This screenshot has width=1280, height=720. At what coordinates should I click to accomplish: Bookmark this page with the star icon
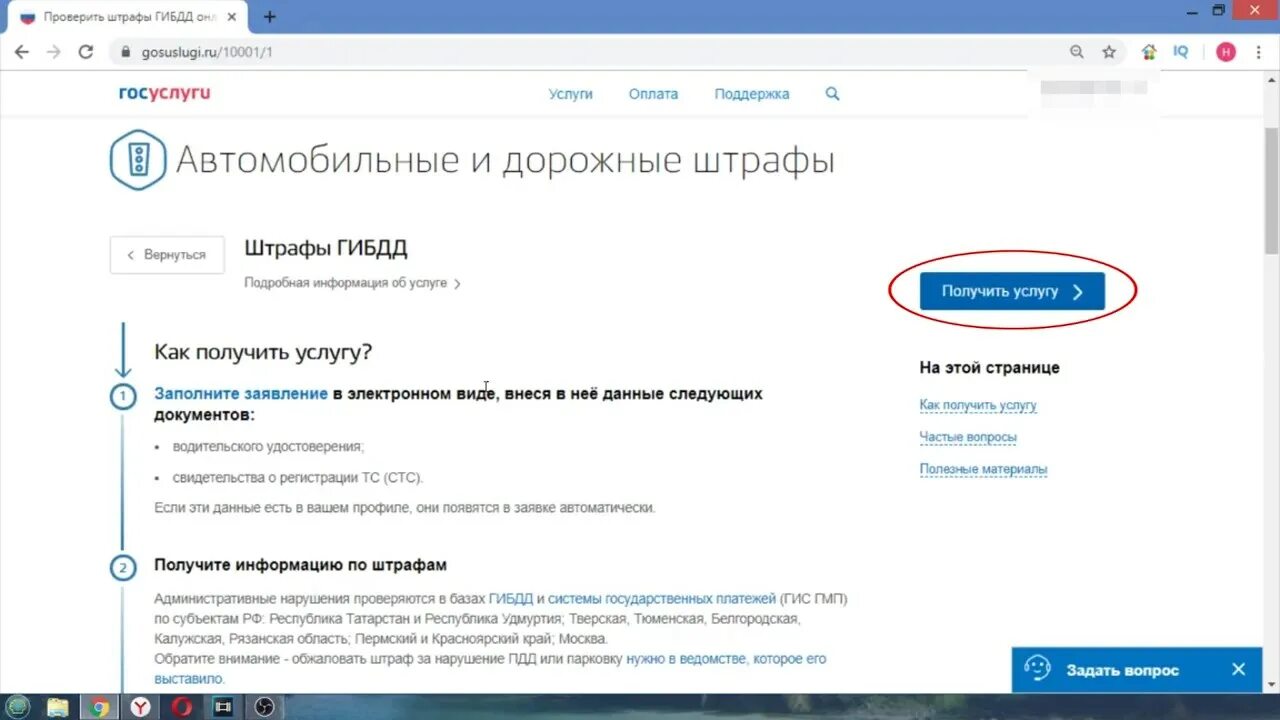tap(1109, 52)
